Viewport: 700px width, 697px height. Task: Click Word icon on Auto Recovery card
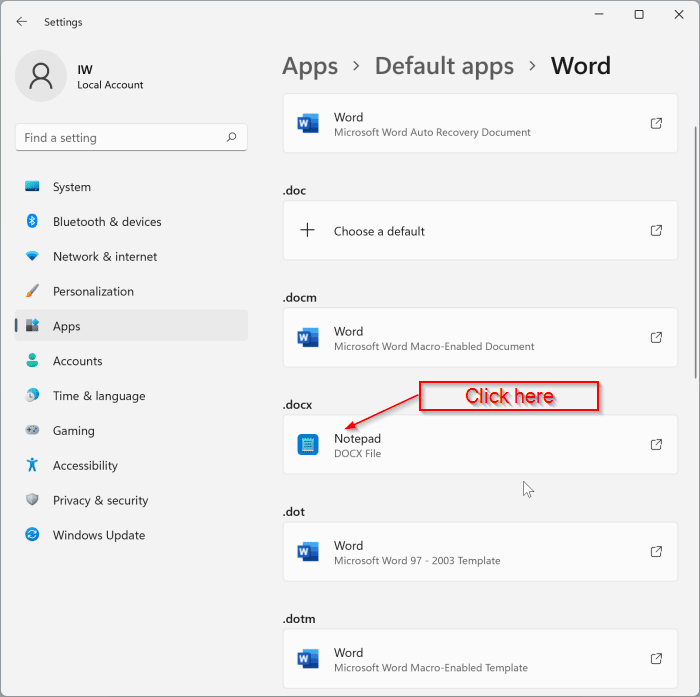(308, 123)
